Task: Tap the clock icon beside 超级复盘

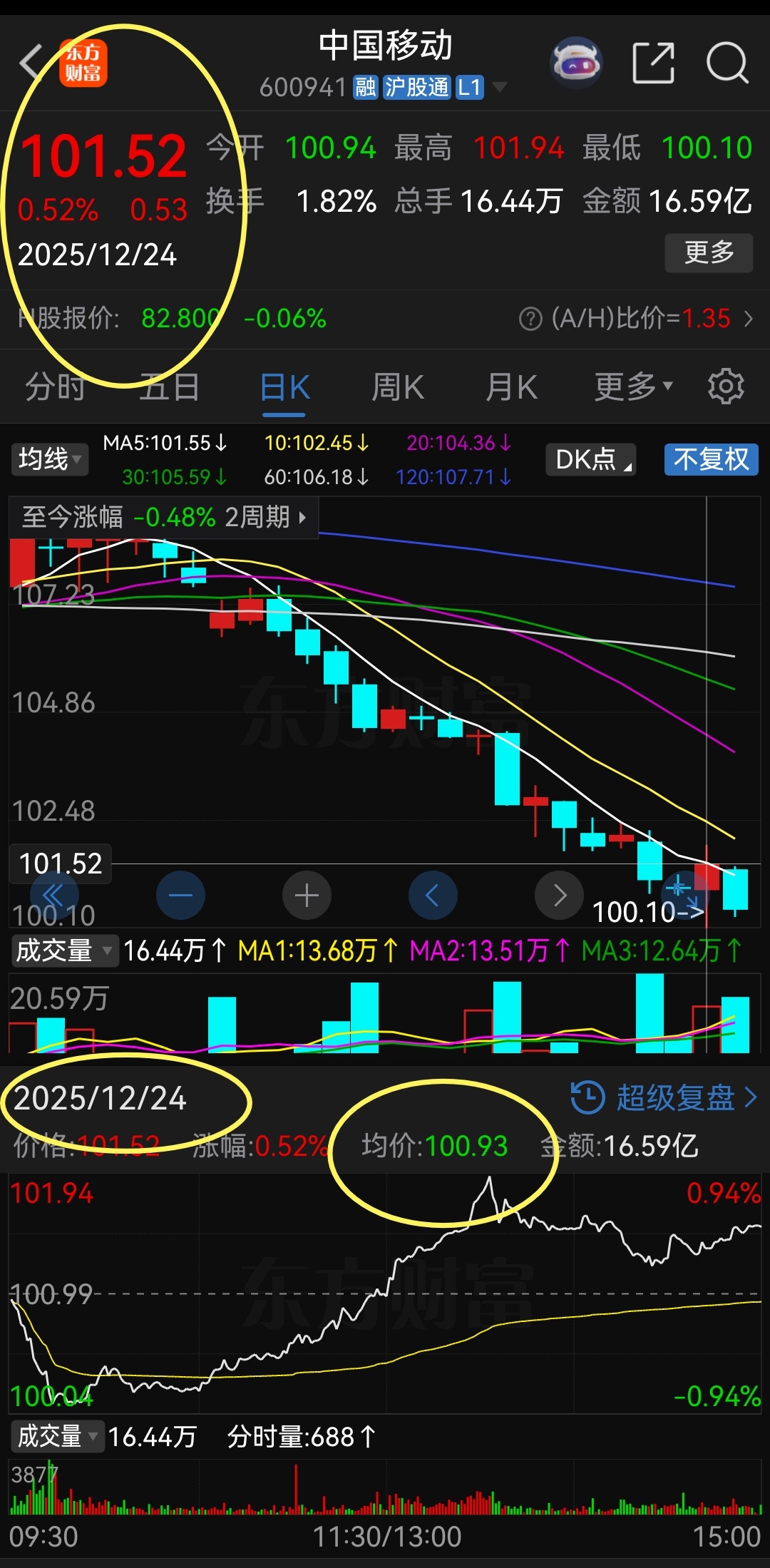Action: [588, 1097]
